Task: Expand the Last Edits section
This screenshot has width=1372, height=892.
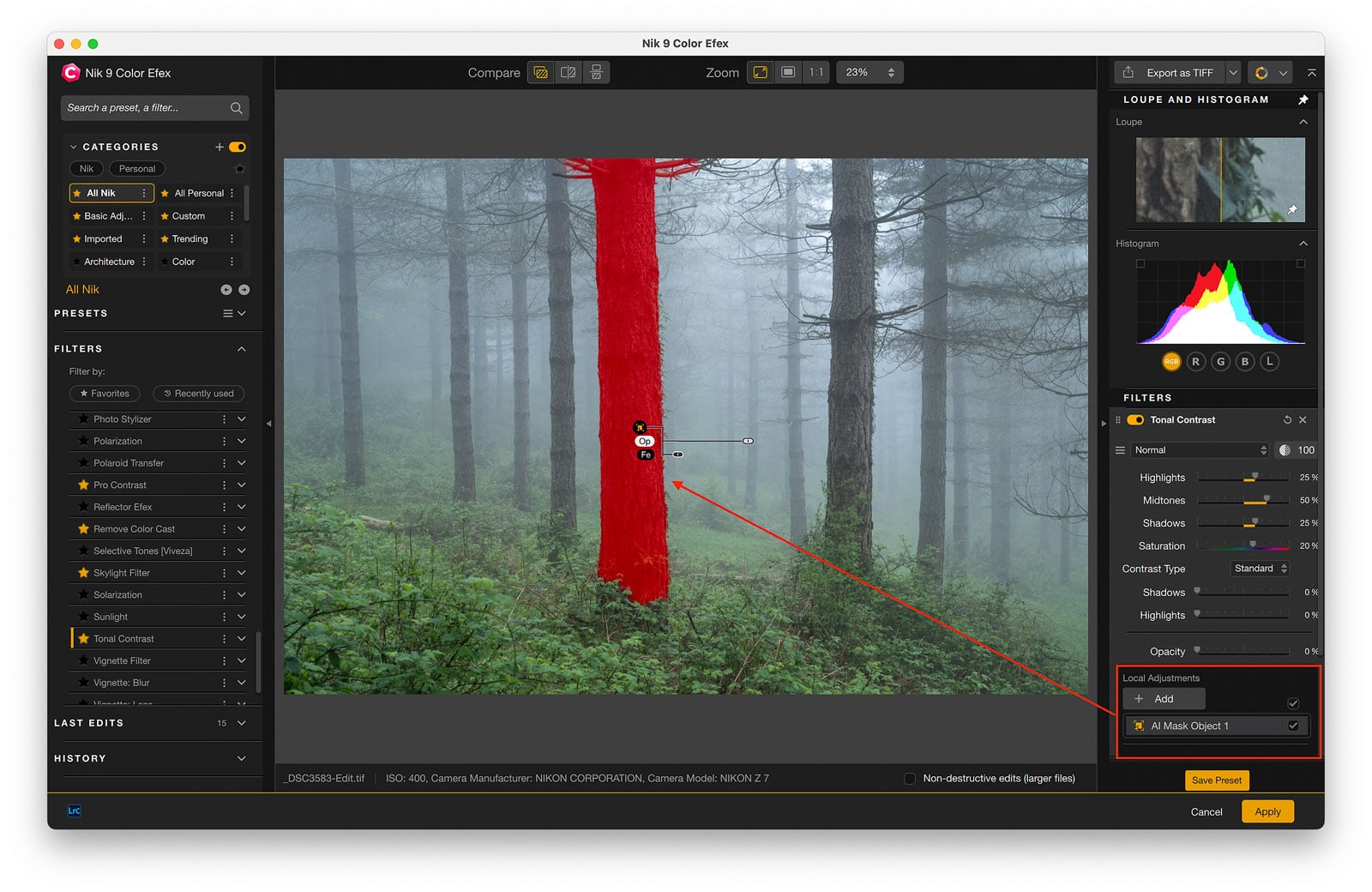Action: (x=242, y=723)
